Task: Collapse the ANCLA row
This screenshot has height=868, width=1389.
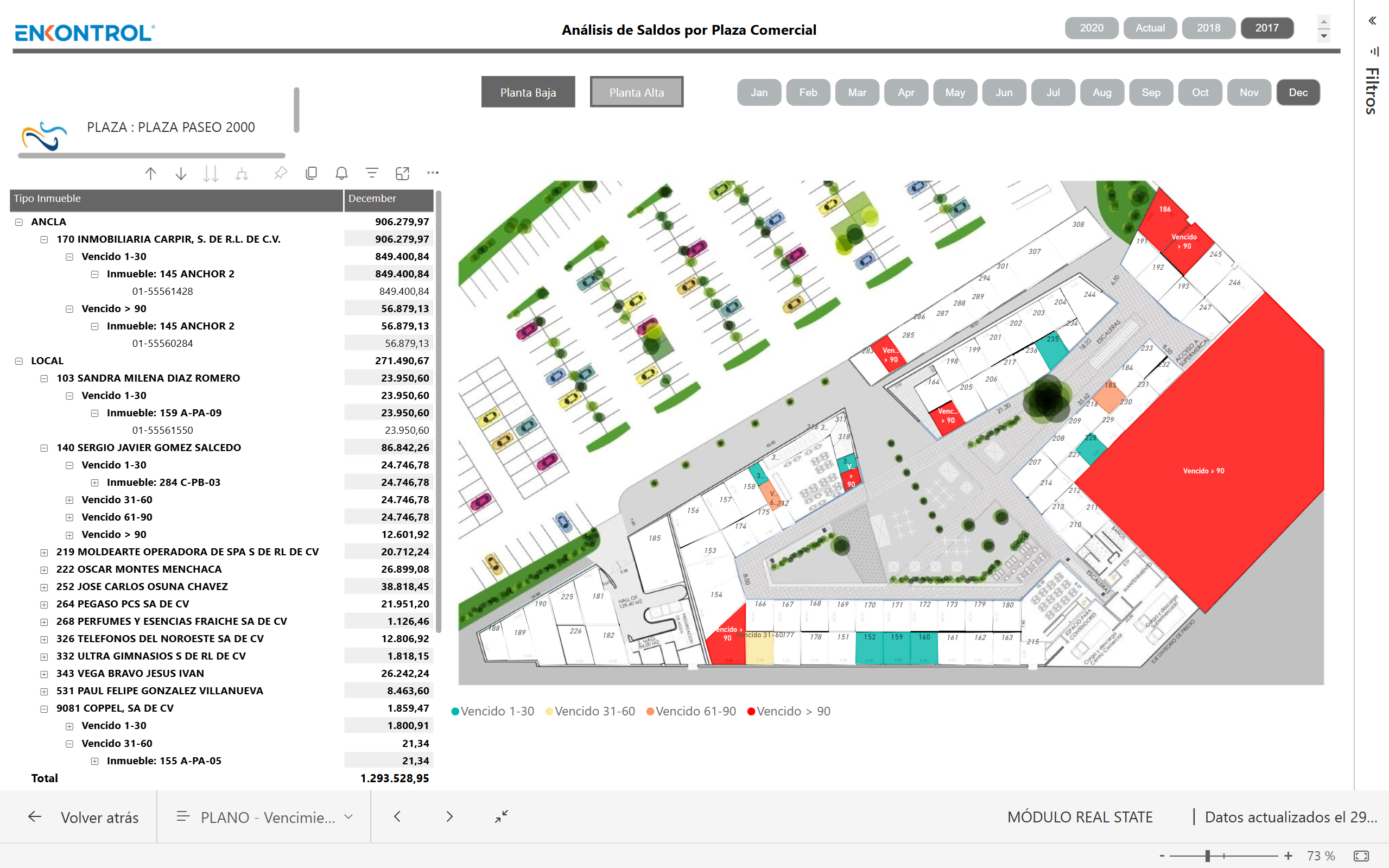Action: [x=19, y=222]
